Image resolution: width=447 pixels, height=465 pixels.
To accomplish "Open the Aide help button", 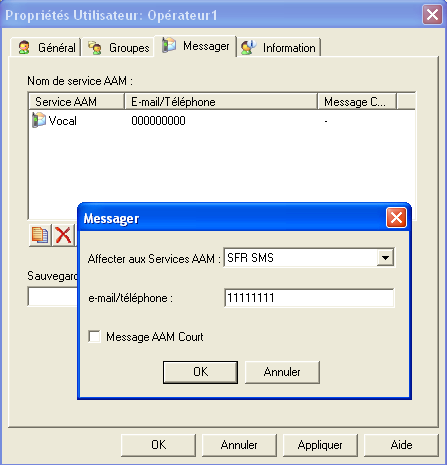I will coord(401,445).
